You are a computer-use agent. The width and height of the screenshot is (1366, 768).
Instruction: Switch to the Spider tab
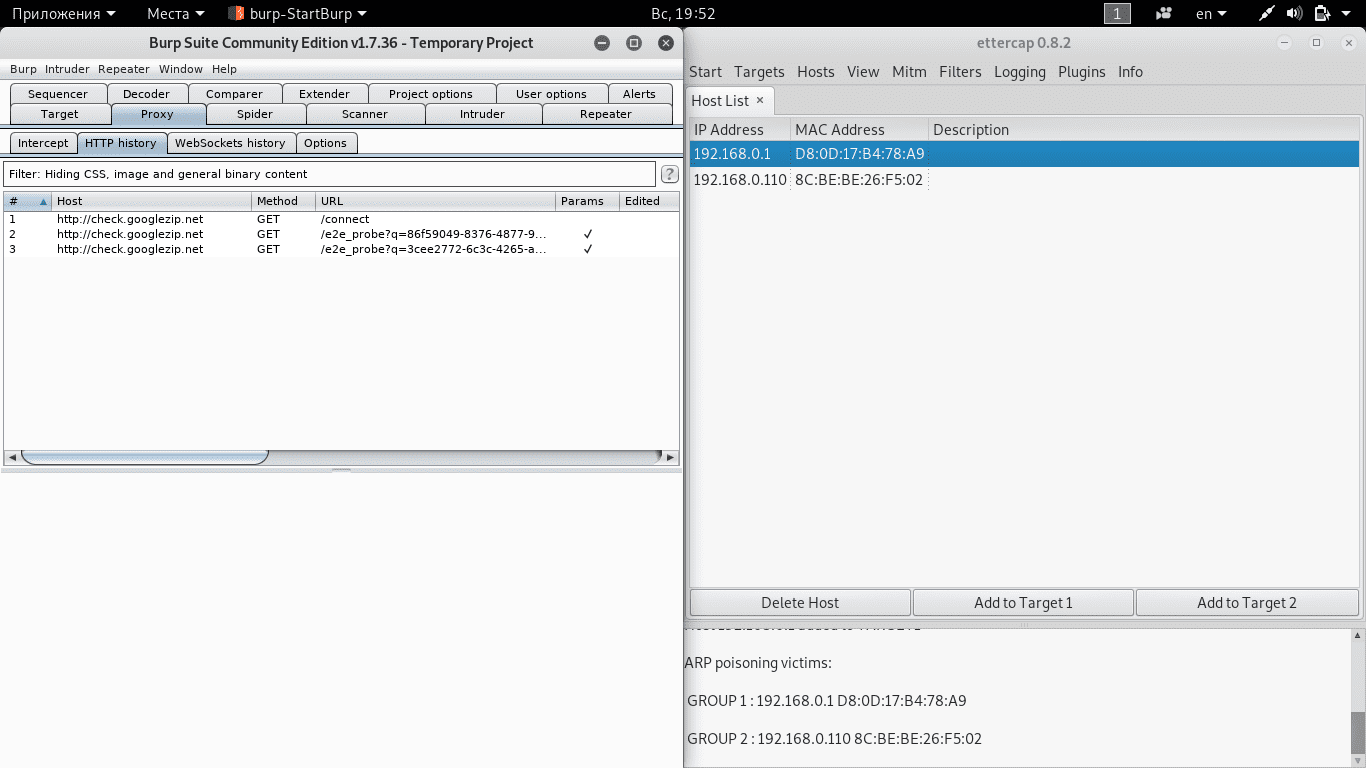[x=255, y=114]
